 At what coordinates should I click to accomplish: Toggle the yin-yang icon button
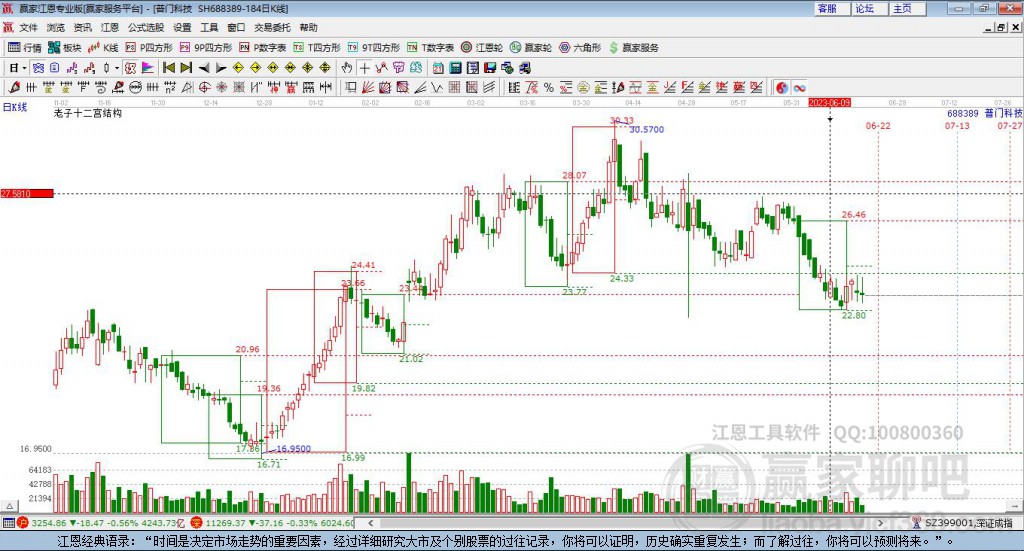click(782, 87)
